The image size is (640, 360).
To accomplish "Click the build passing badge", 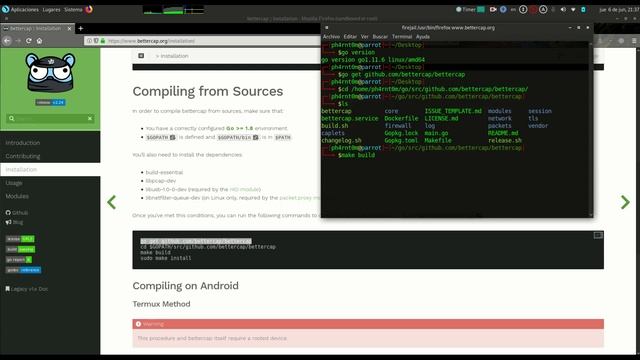I will [20, 249].
